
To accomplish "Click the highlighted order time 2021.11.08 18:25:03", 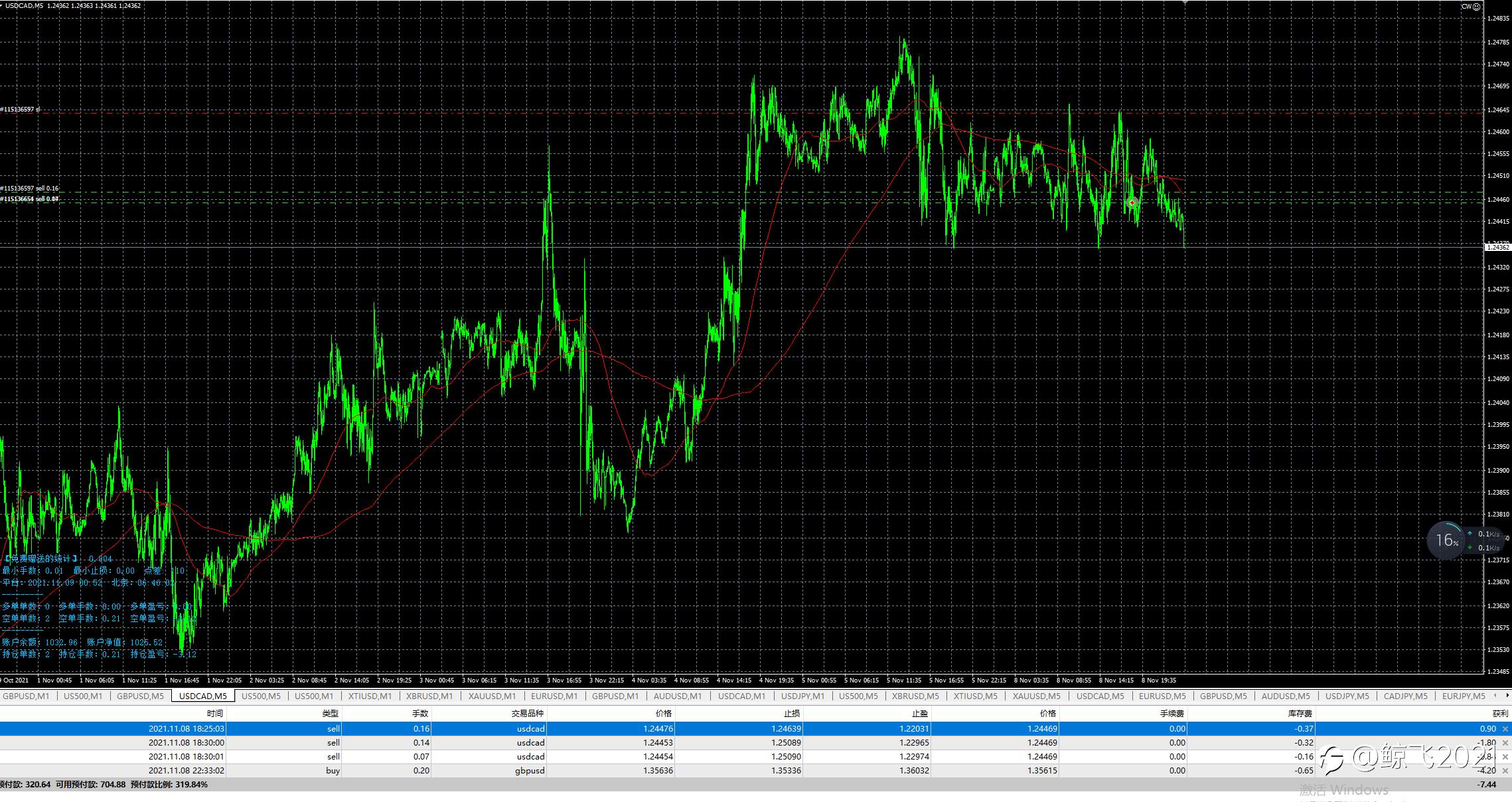I will [187, 729].
